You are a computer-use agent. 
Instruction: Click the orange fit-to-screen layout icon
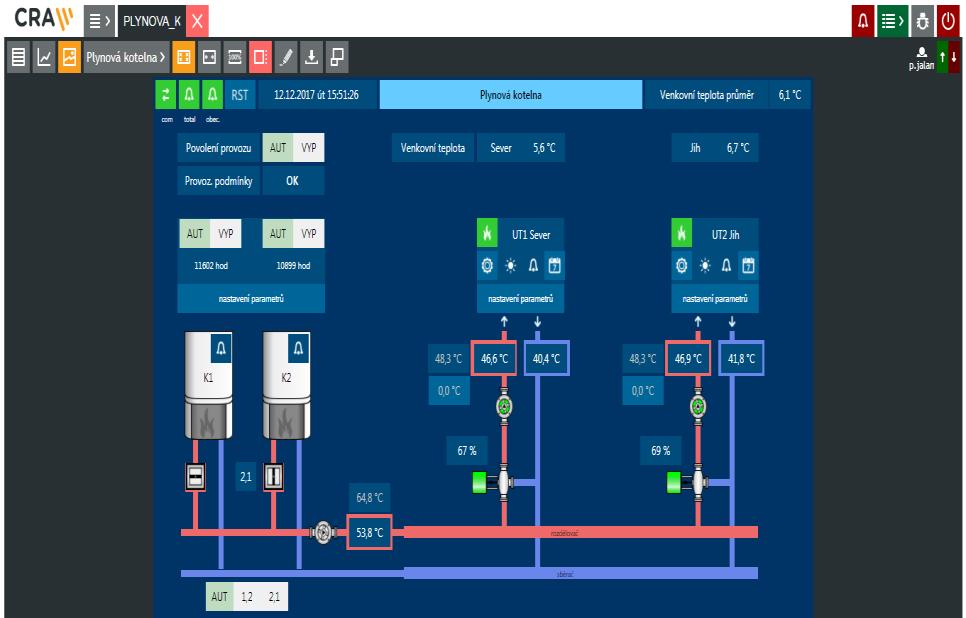tap(184, 57)
